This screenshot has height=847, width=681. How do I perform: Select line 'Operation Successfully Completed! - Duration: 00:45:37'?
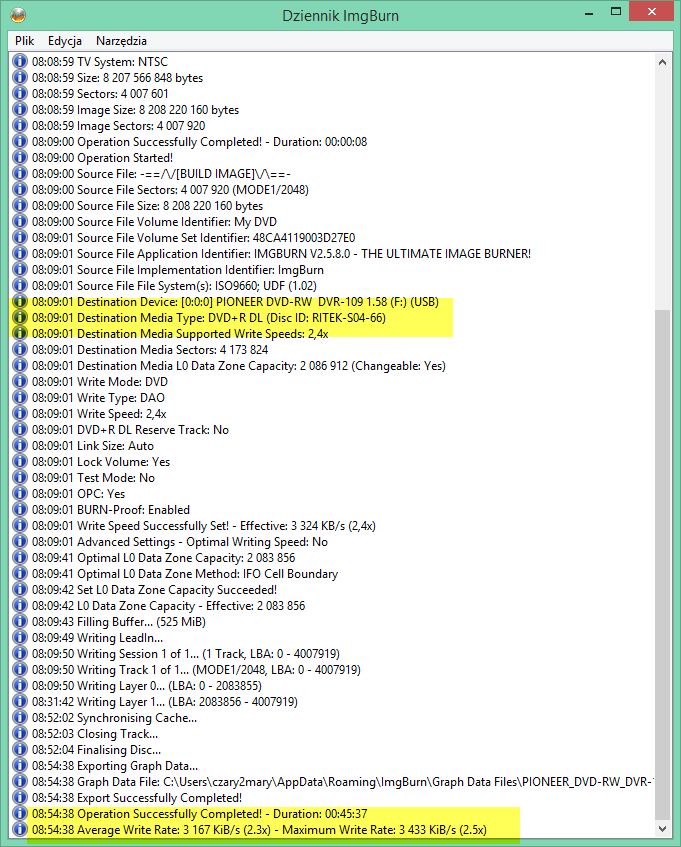point(199,814)
